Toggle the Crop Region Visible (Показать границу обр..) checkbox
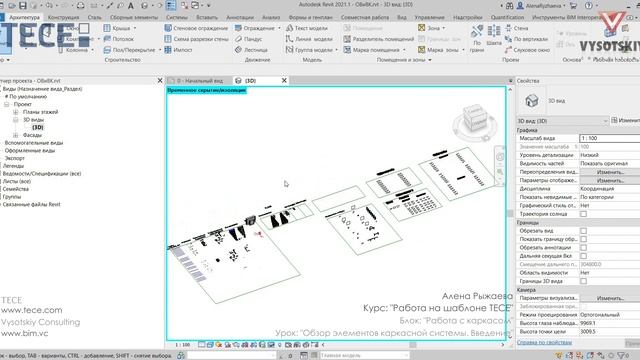The height and width of the screenshot is (360, 640). 584,239
